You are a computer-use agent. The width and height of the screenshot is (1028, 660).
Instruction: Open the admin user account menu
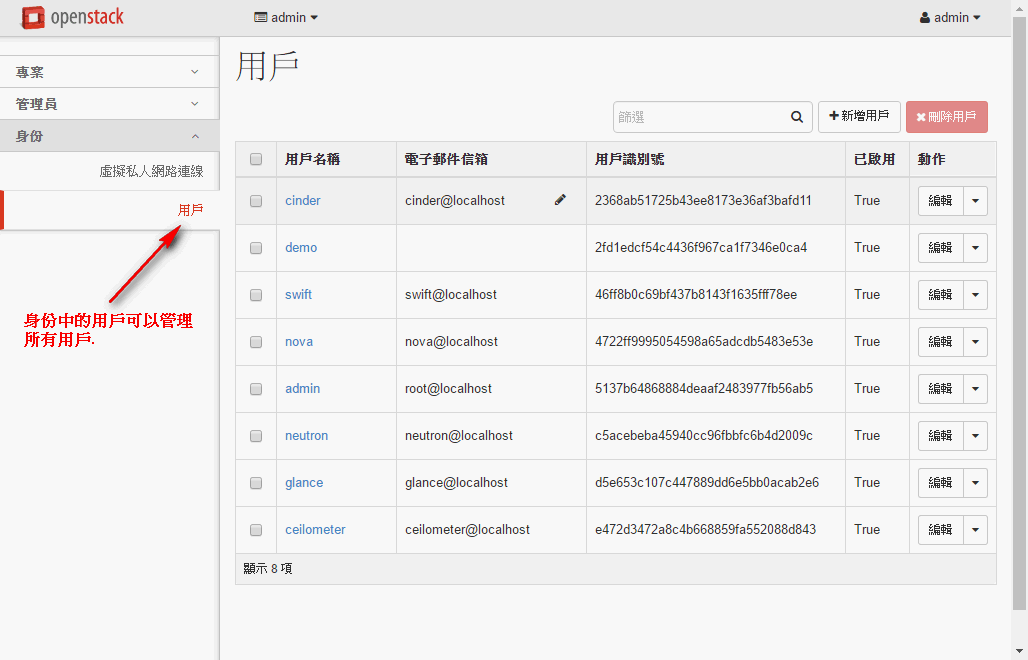click(950, 18)
